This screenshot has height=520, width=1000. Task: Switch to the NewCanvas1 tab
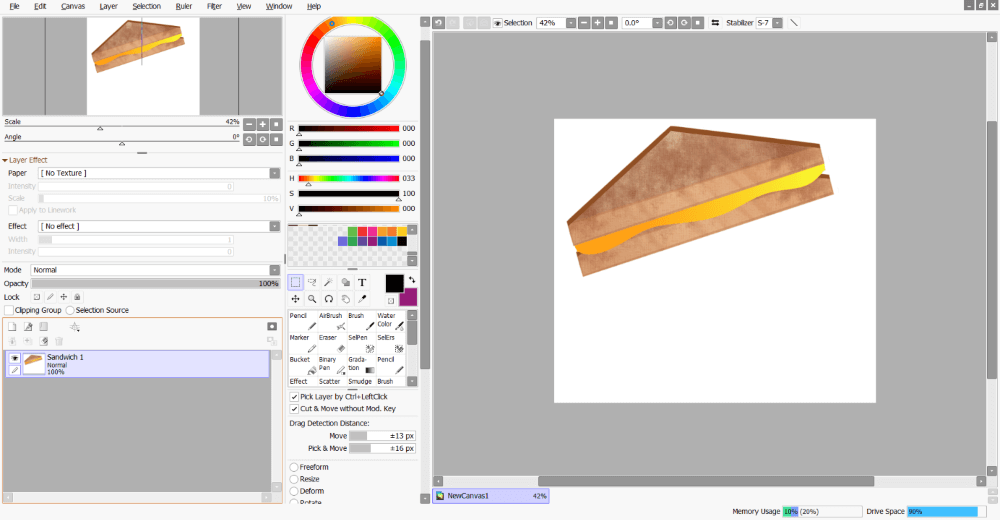pos(490,496)
